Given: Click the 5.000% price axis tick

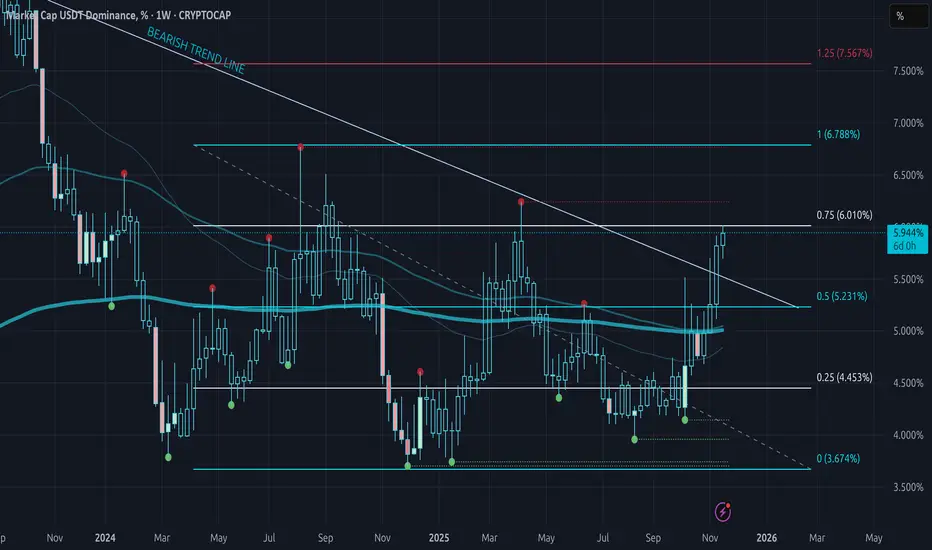Looking at the screenshot, I should 908,331.
